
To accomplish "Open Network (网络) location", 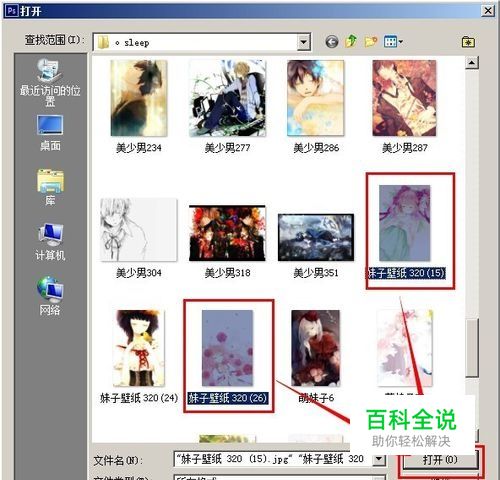I will 50,296.
